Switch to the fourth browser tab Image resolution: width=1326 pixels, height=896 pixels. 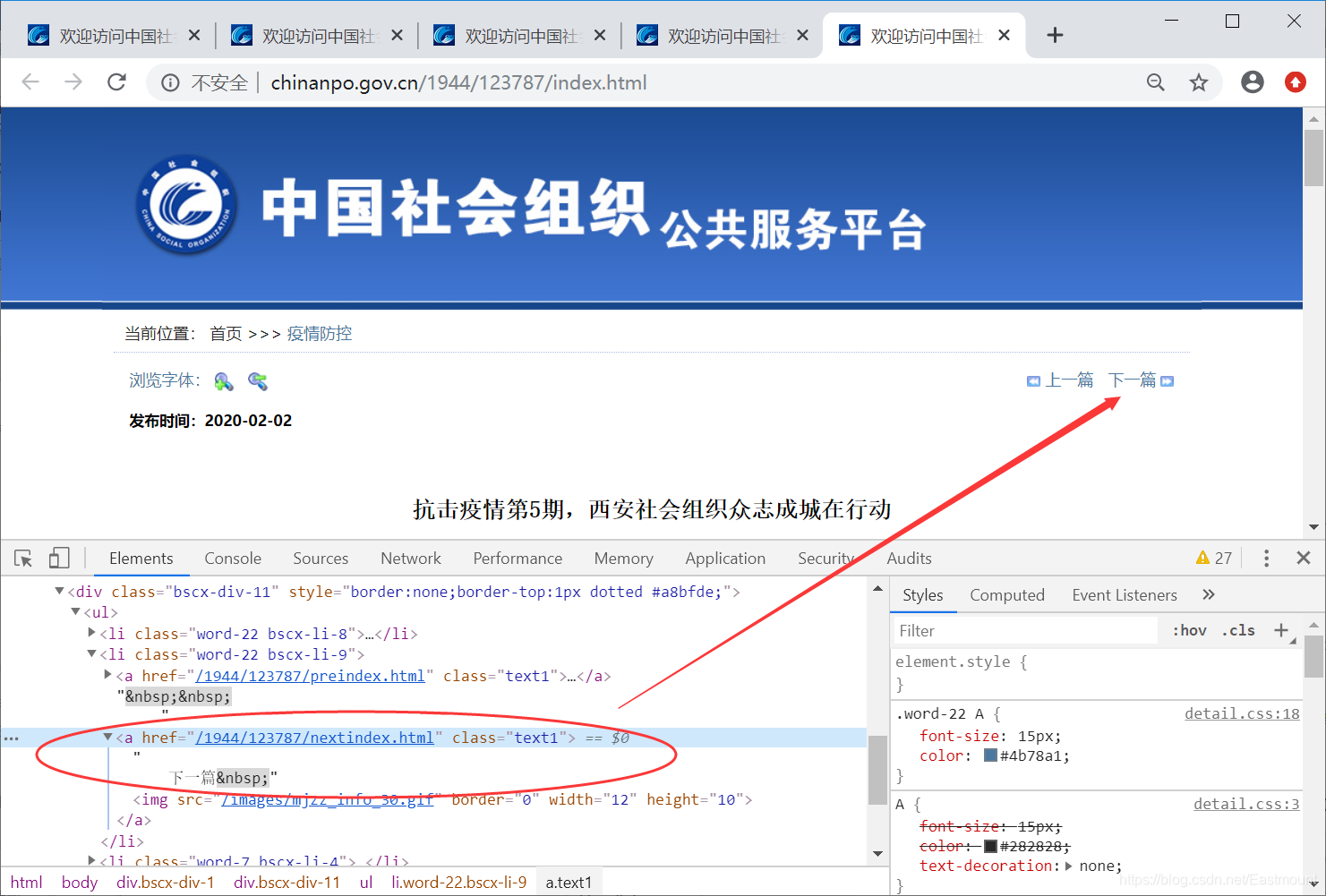[722, 36]
